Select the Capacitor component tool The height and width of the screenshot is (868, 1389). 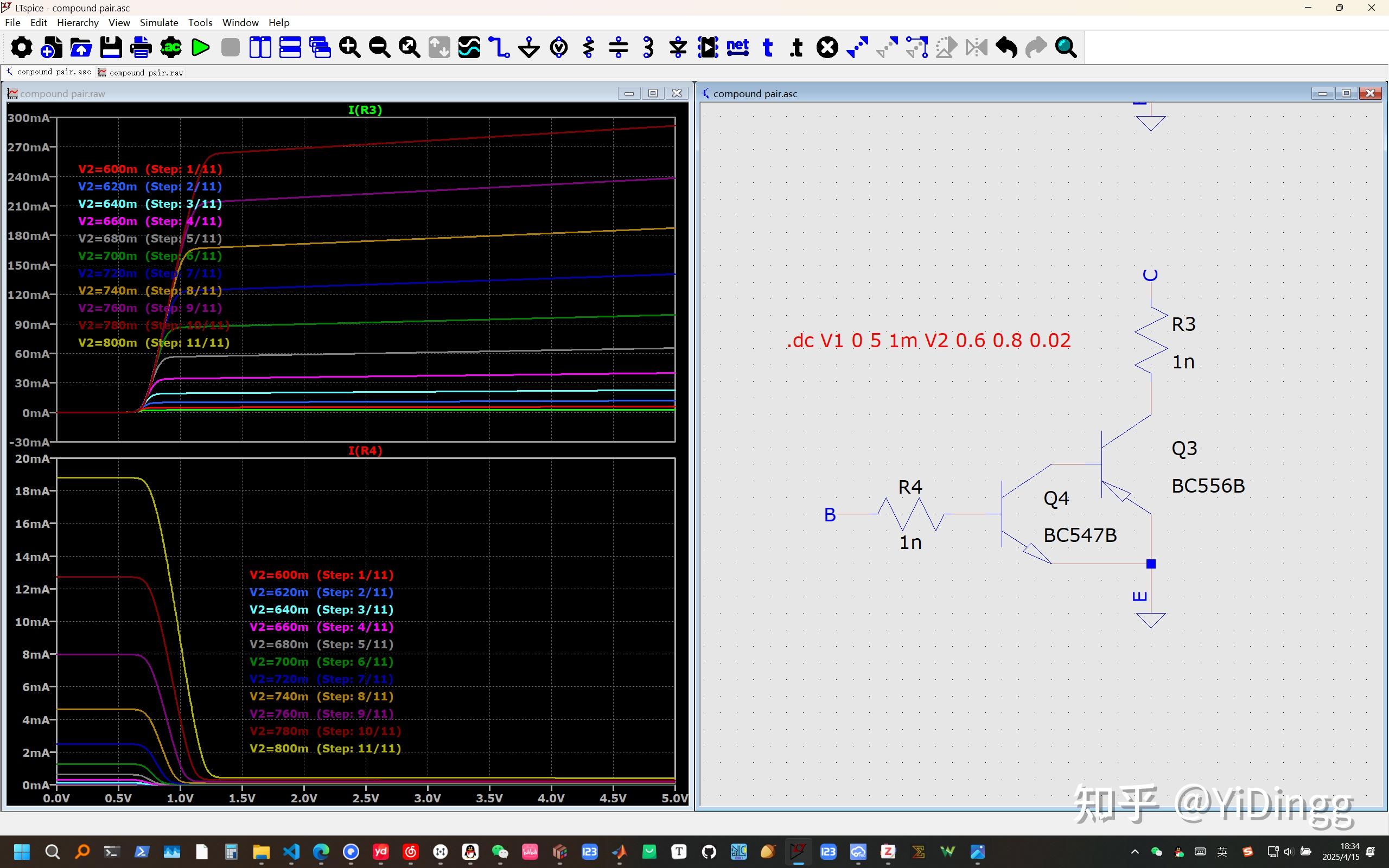tap(618, 48)
